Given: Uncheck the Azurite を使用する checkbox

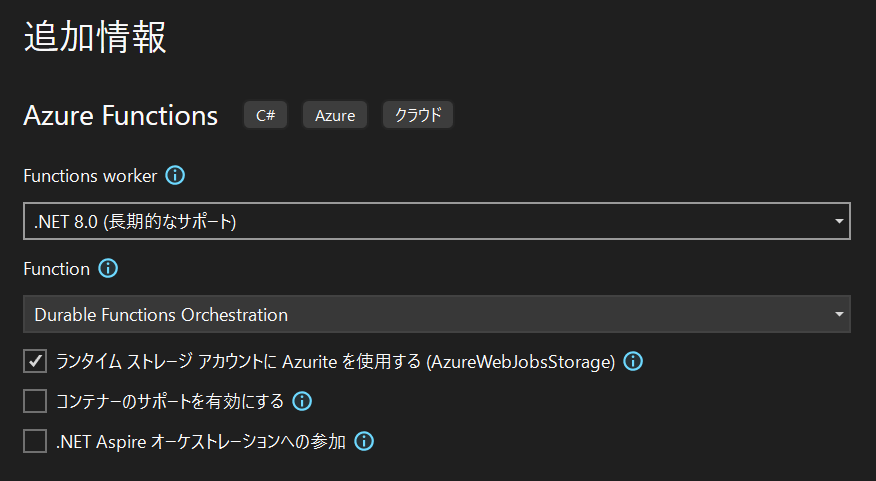Looking at the screenshot, I should [x=35, y=361].
